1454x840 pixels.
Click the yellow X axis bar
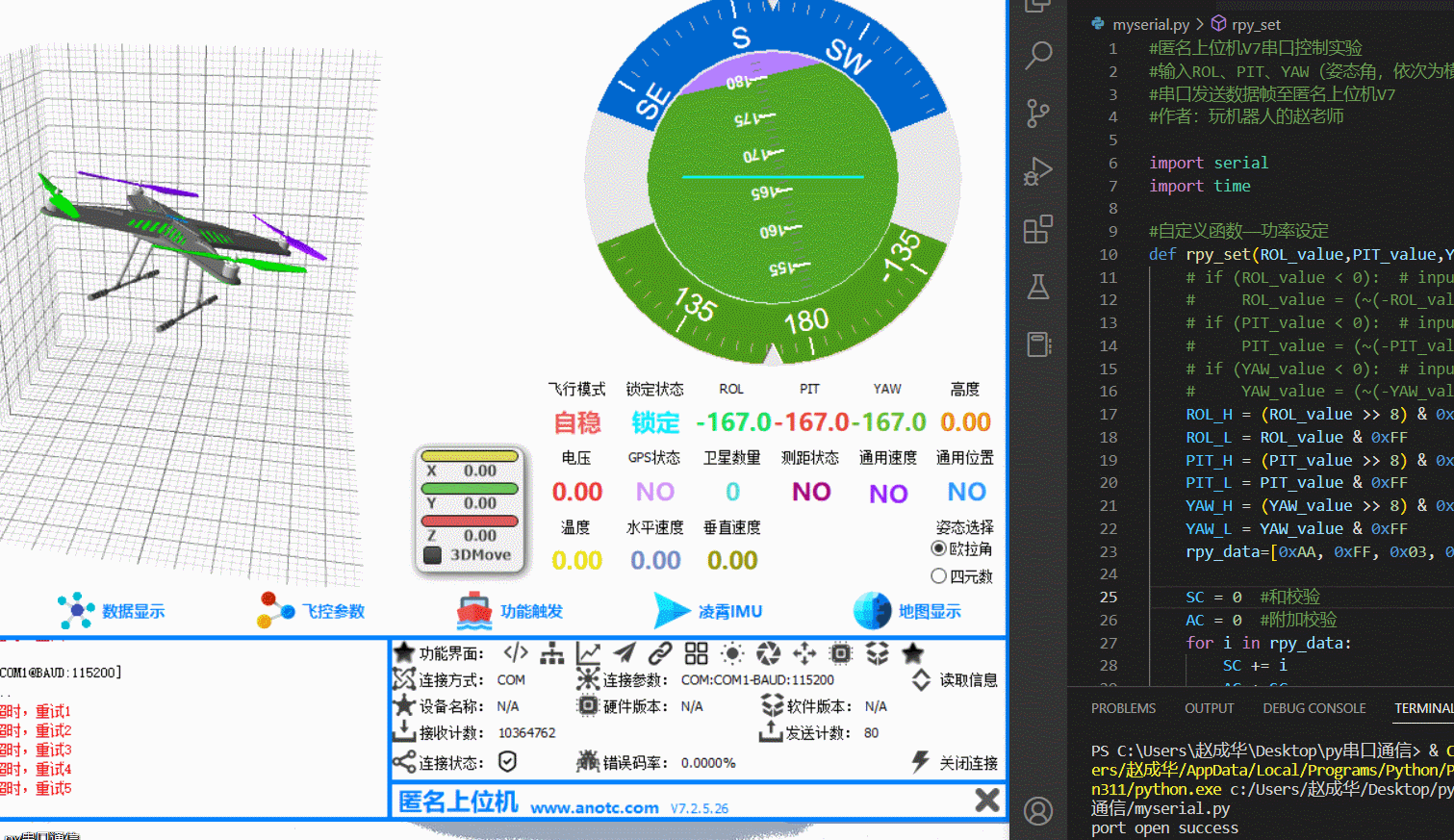[471, 456]
